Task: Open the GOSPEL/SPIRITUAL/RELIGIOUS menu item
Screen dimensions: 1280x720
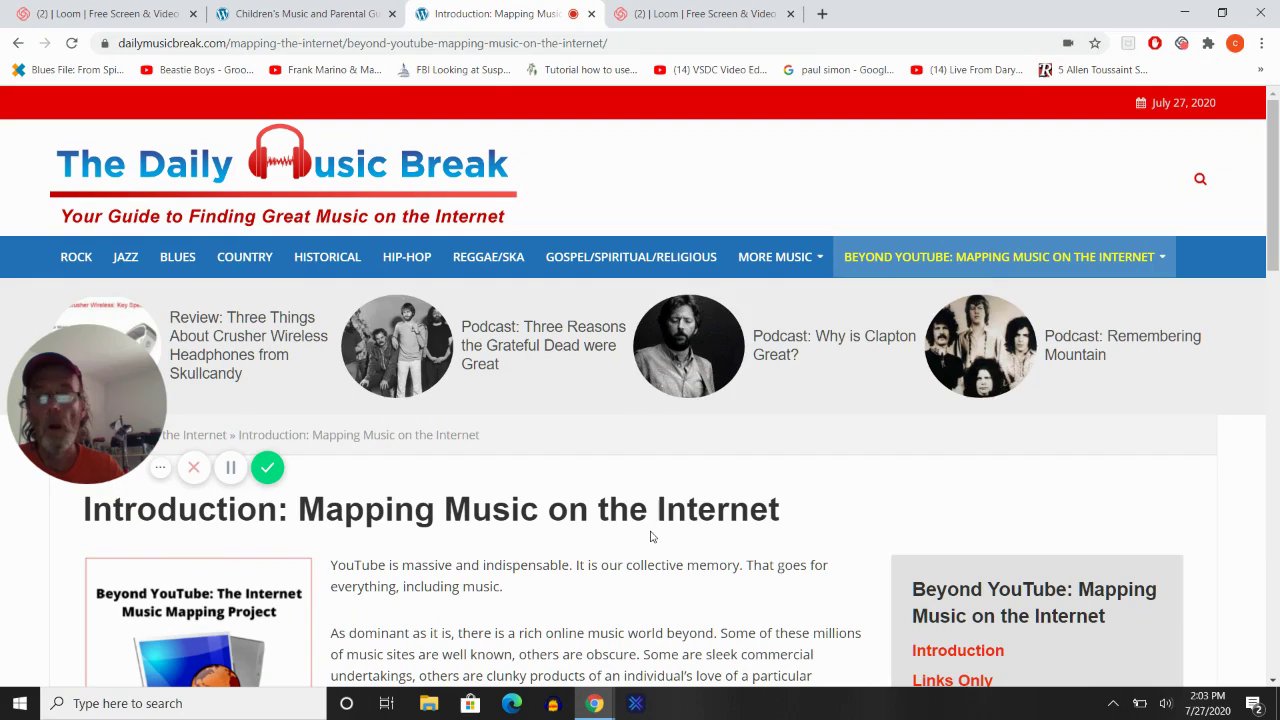Action: 631,257
